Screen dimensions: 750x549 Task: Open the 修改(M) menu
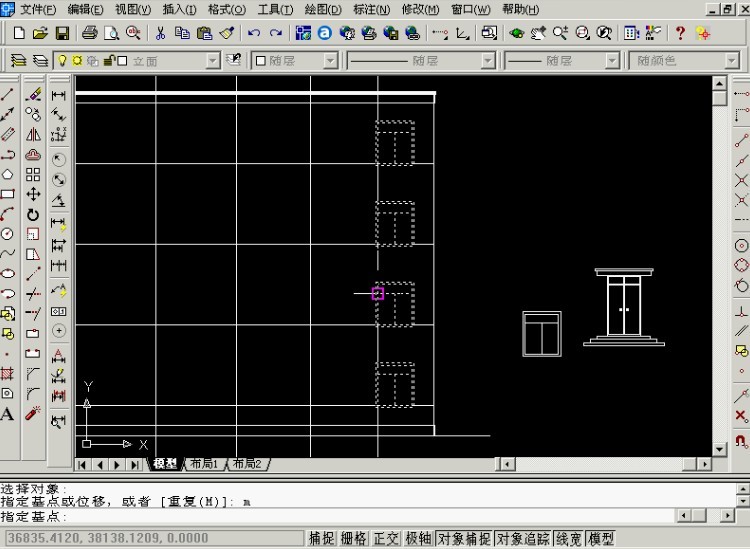pos(420,9)
